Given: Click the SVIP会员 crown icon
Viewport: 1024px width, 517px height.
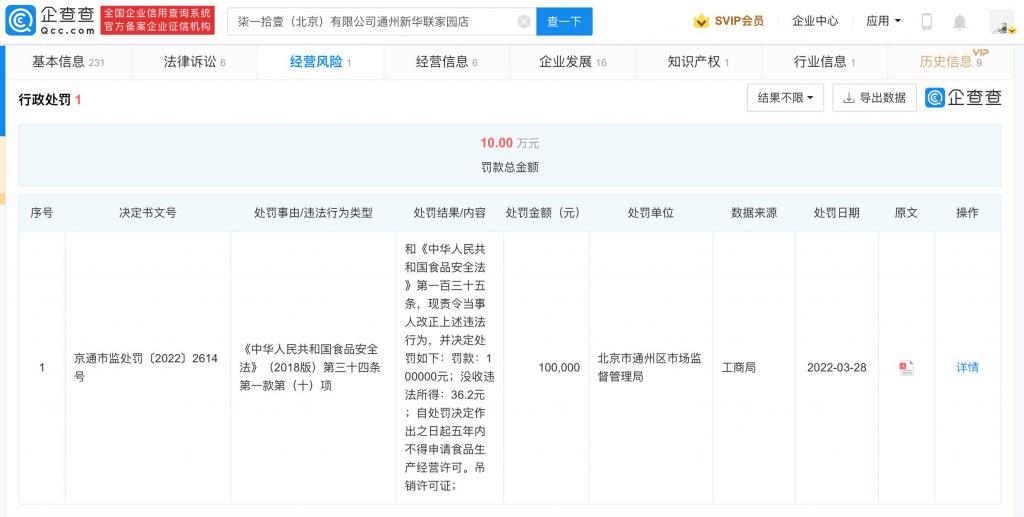Looking at the screenshot, I should click(x=702, y=21).
